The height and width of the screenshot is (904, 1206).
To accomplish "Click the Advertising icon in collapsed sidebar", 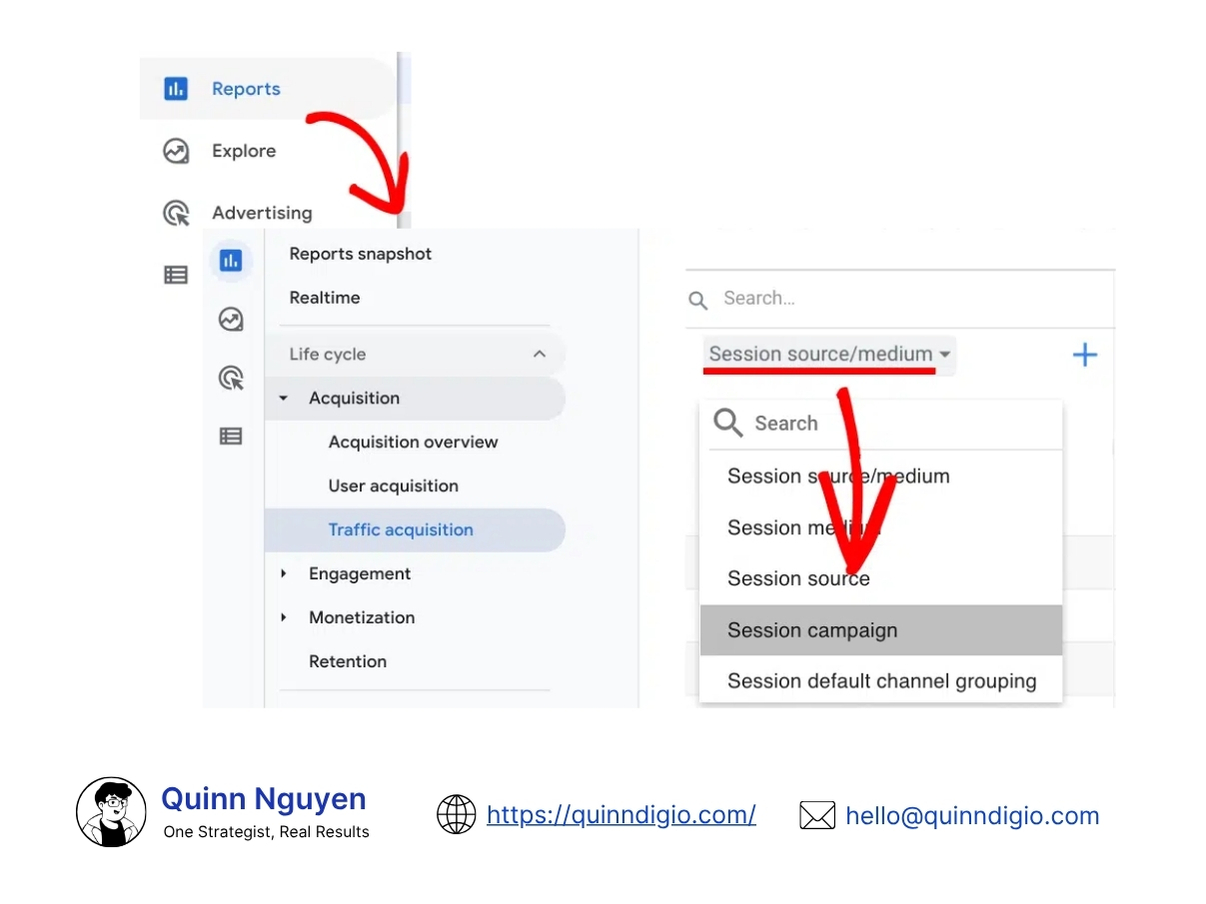I will pos(231,378).
